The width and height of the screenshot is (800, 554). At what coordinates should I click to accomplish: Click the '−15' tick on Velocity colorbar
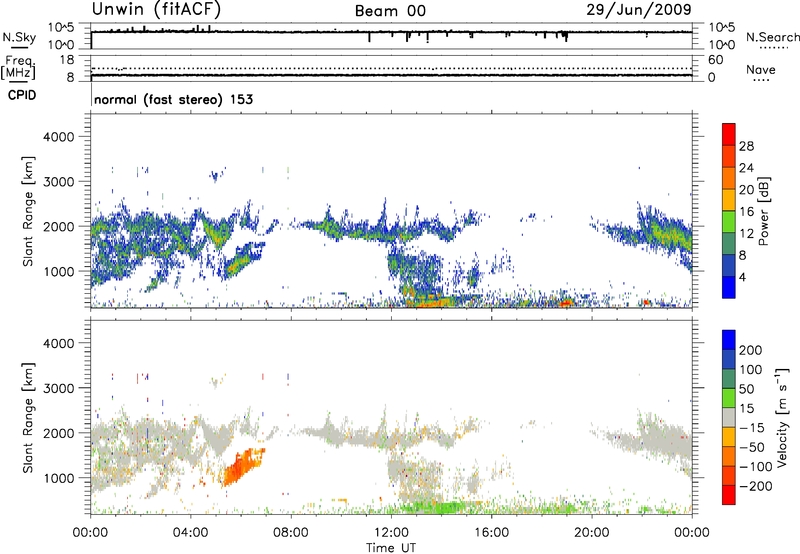tap(752, 428)
